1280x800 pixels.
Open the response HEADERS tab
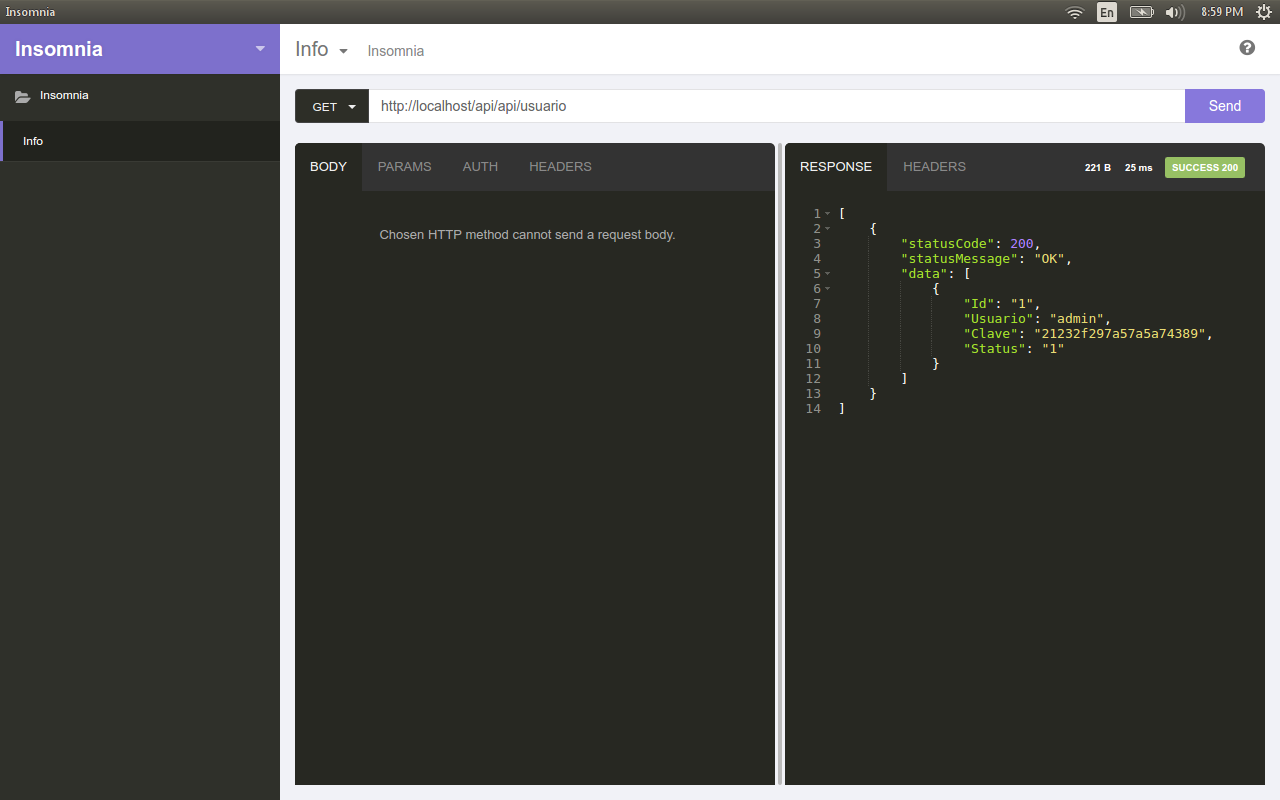point(934,166)
